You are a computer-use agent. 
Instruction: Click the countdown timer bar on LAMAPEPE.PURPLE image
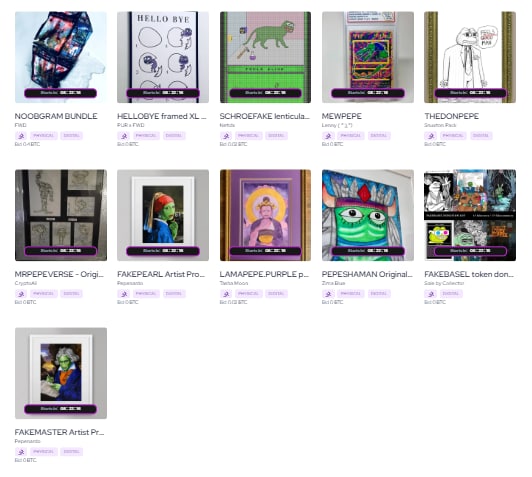click(265, 251)
